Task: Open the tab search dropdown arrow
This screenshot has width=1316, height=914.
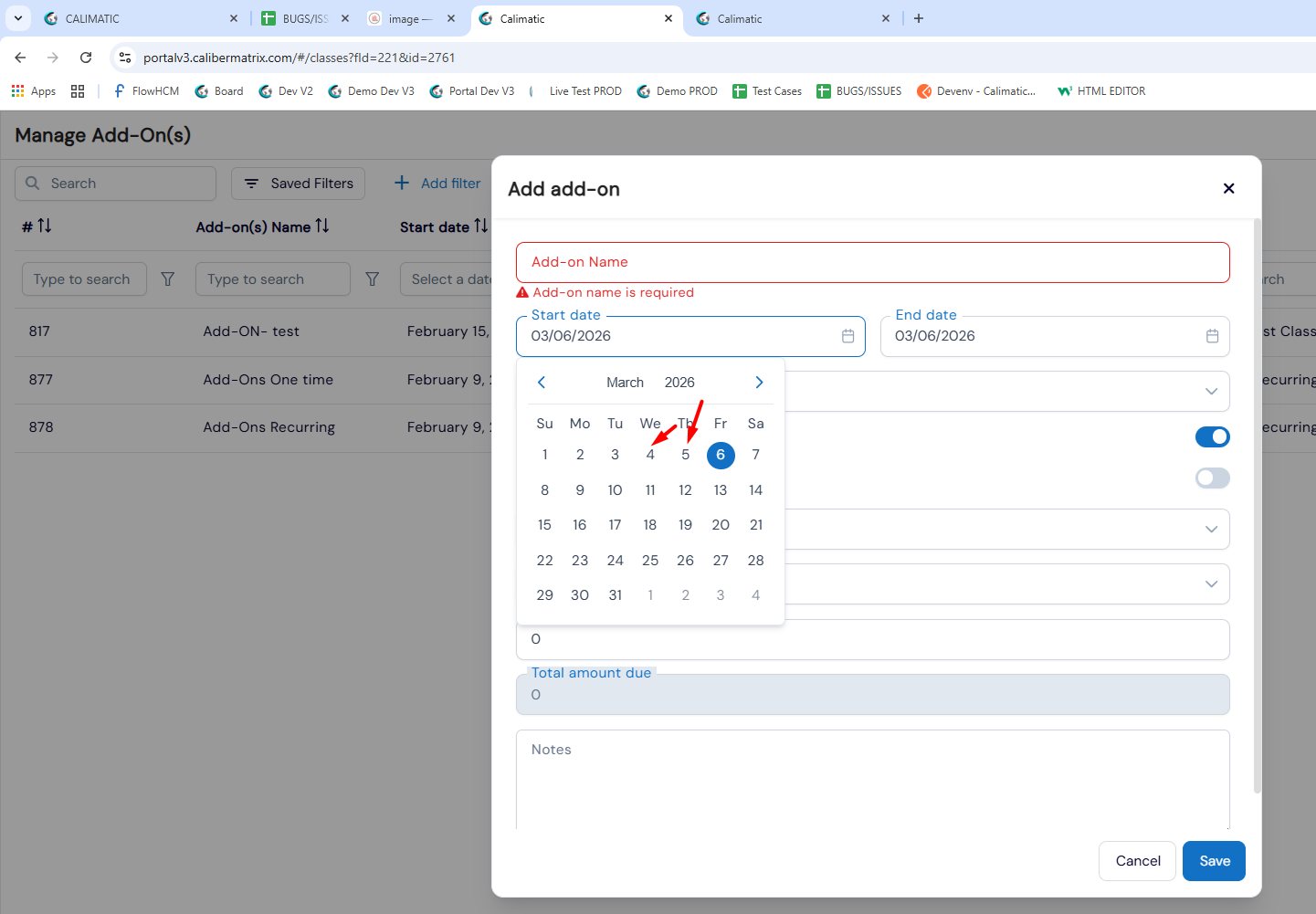Action: 17,18
